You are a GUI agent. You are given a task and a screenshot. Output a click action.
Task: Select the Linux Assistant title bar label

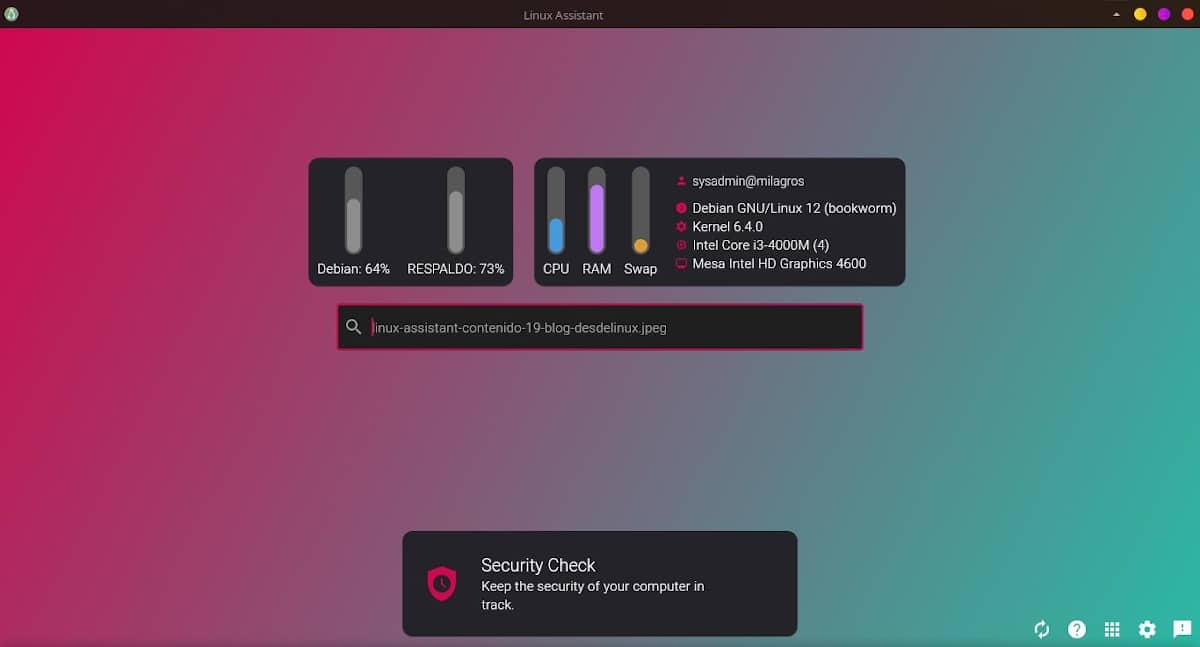pyautogui.click(x=564, y=14)
